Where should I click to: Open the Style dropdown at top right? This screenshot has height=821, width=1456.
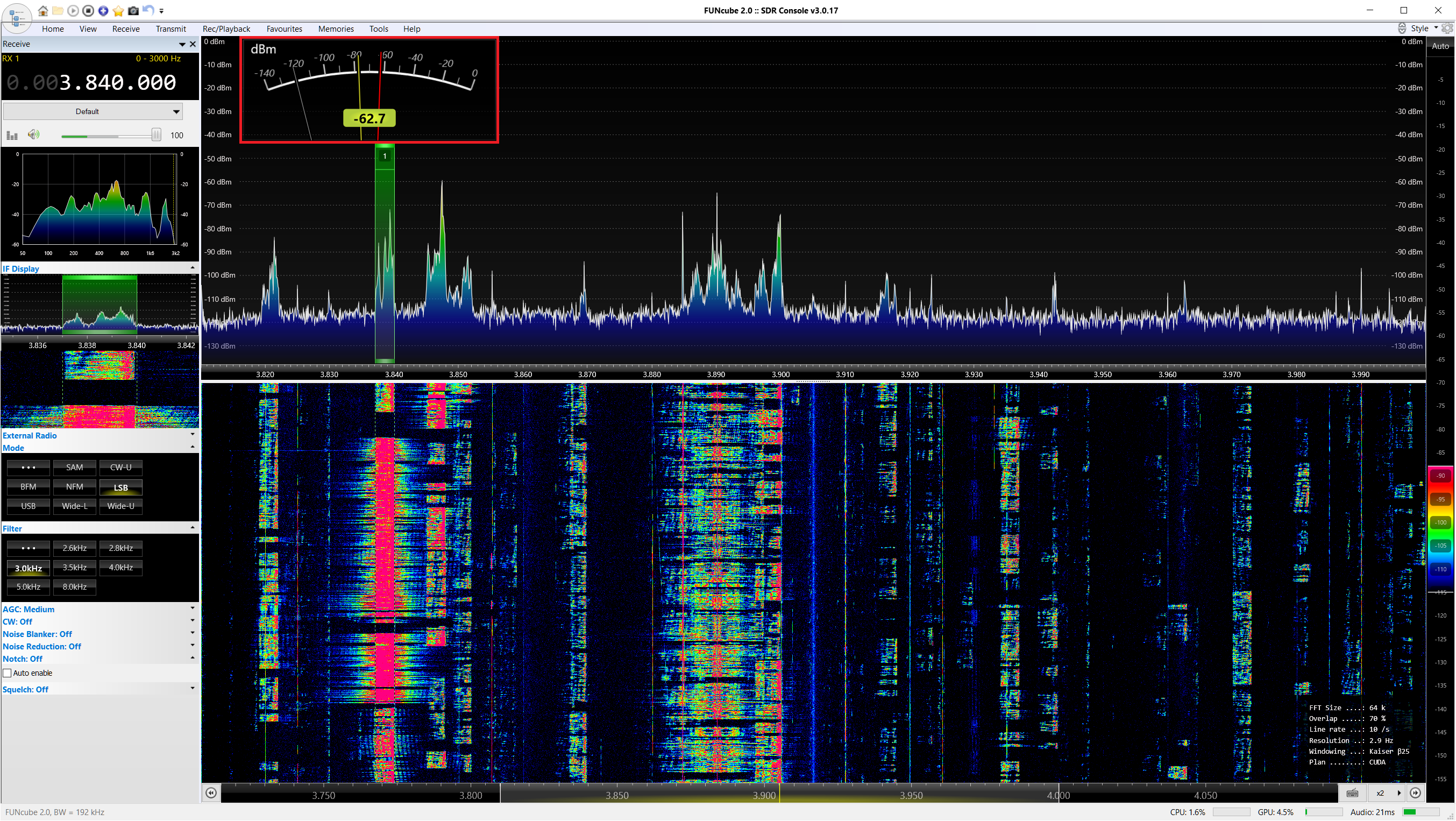click(1421, 29)
